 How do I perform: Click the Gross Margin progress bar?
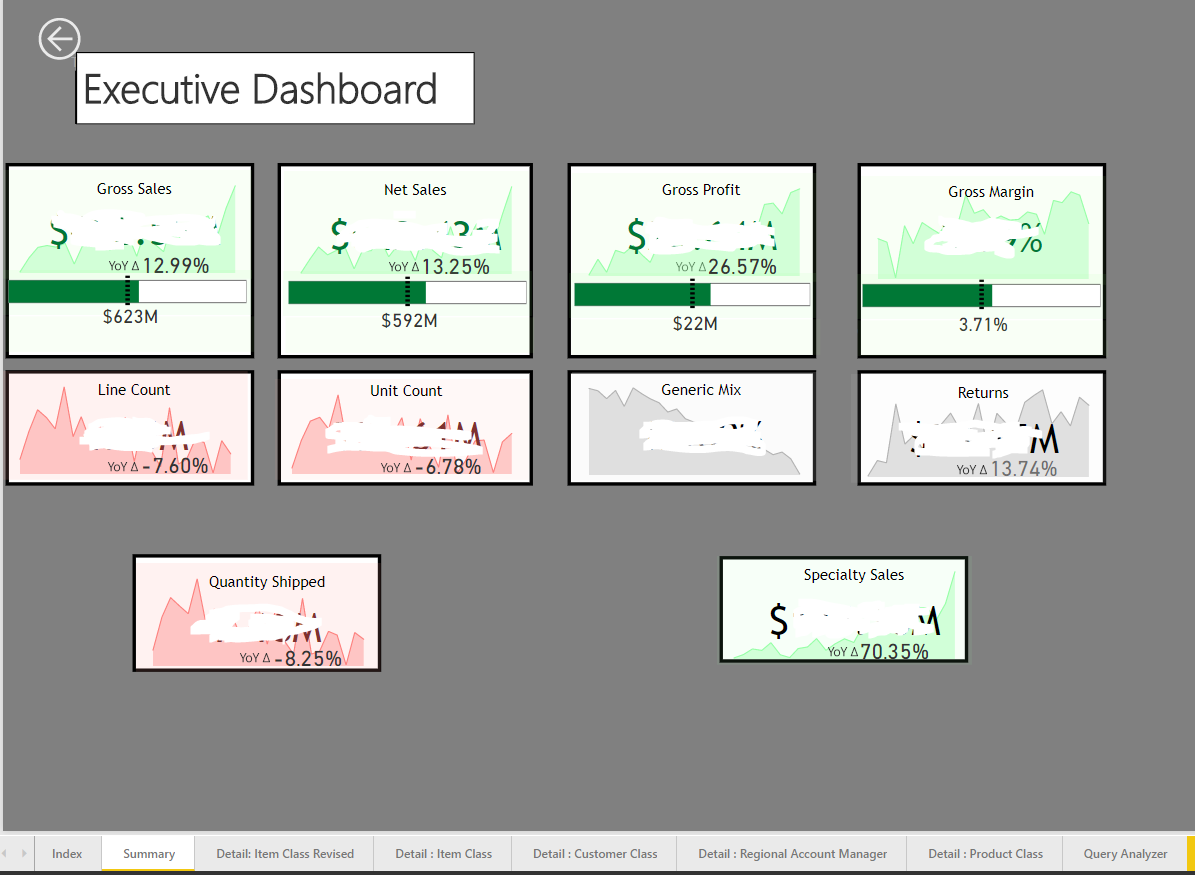982,295
